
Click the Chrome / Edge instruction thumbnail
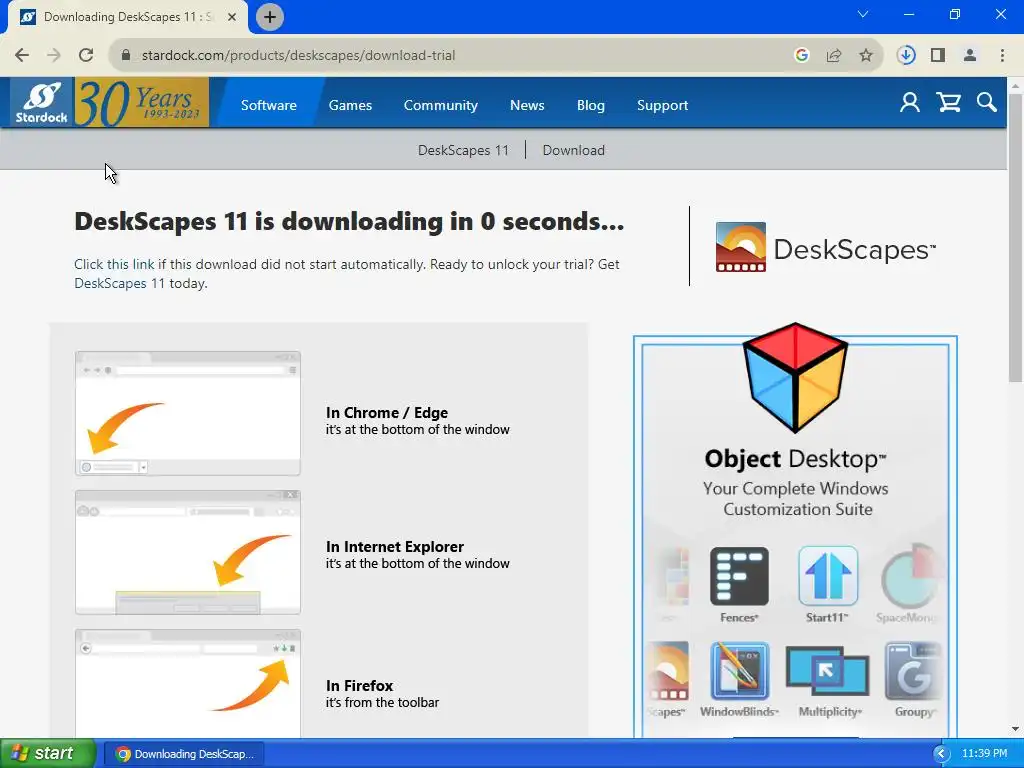[188, 413]
